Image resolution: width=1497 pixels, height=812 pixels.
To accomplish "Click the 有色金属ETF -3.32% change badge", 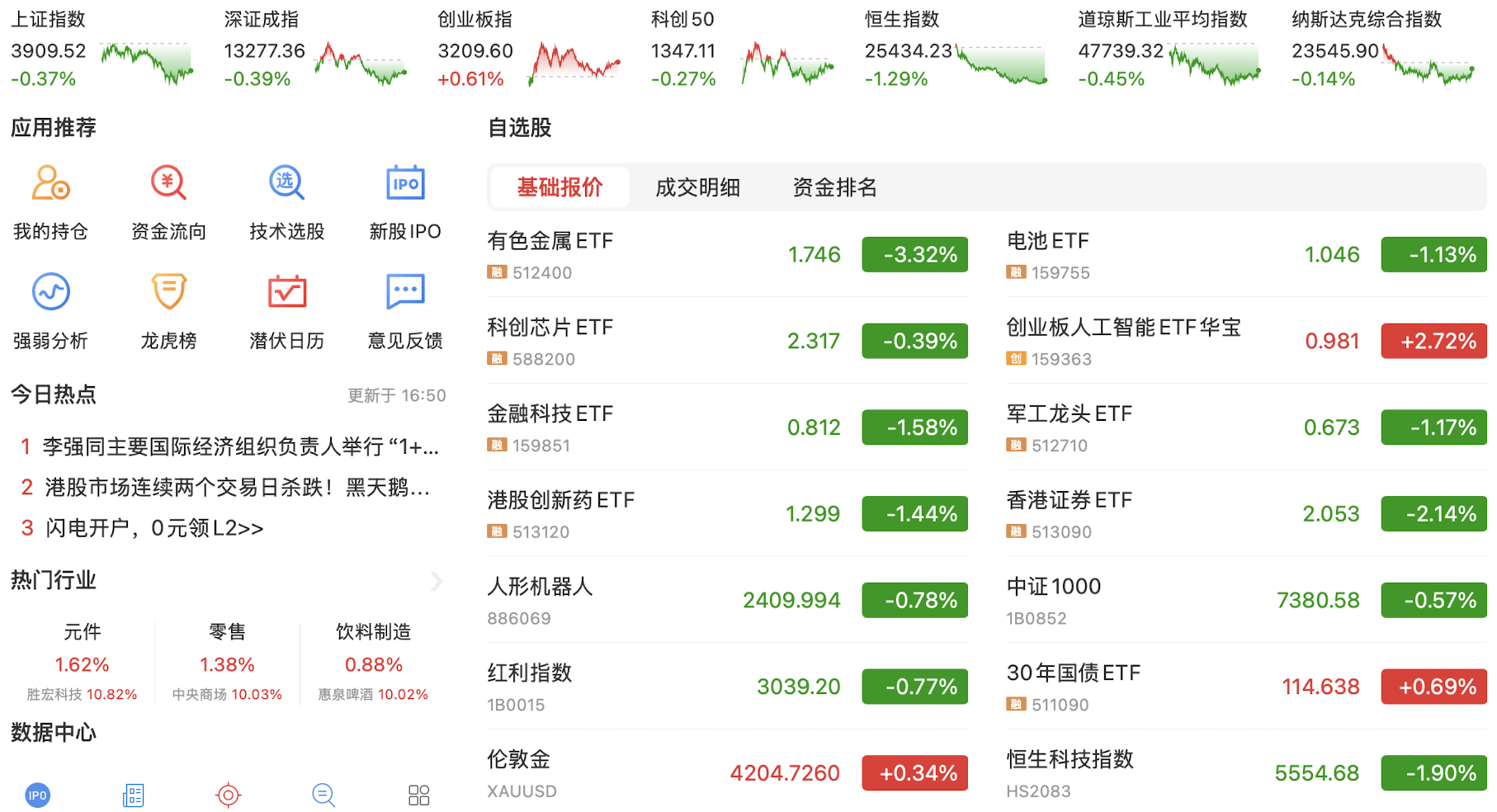I will pos(914,255).
